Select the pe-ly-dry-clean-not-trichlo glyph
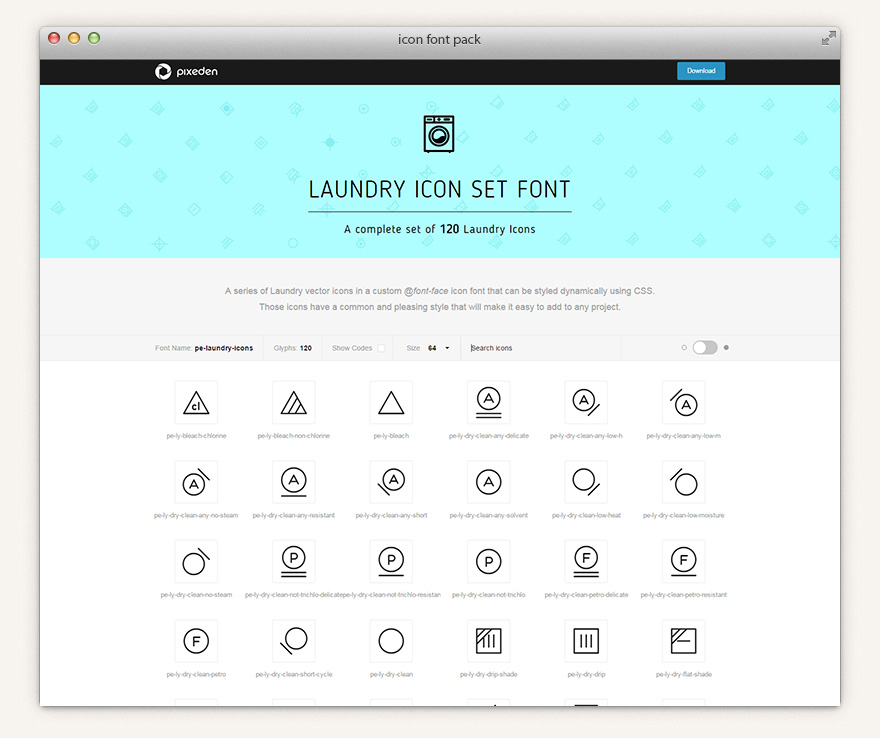 [488, 561]
